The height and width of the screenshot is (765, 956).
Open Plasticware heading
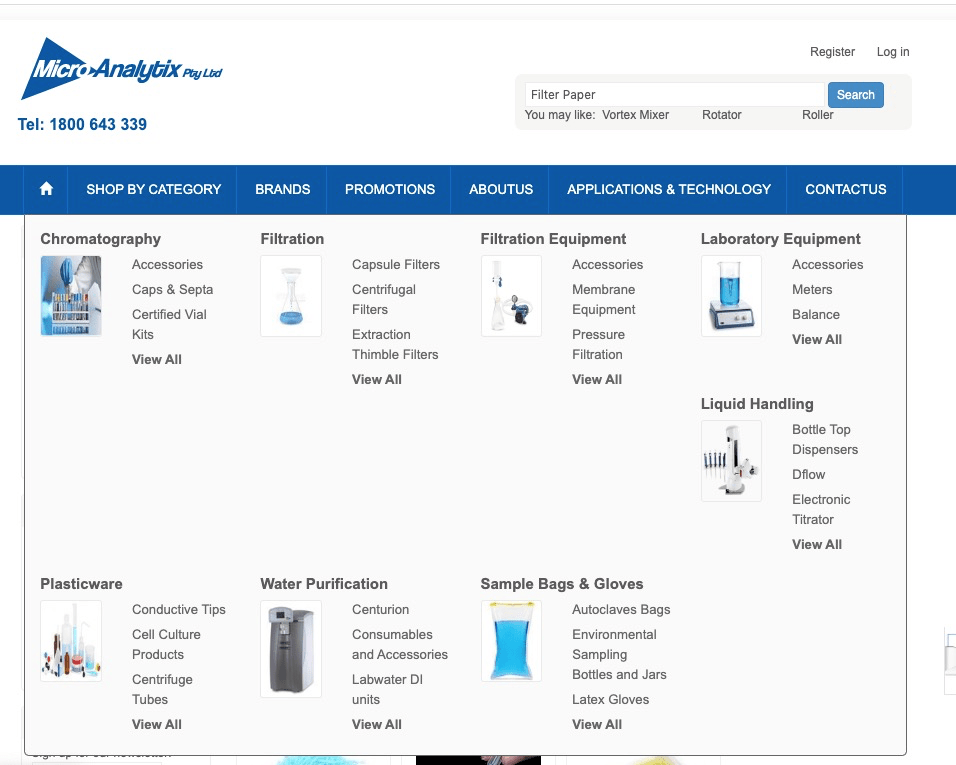point(81,584)
